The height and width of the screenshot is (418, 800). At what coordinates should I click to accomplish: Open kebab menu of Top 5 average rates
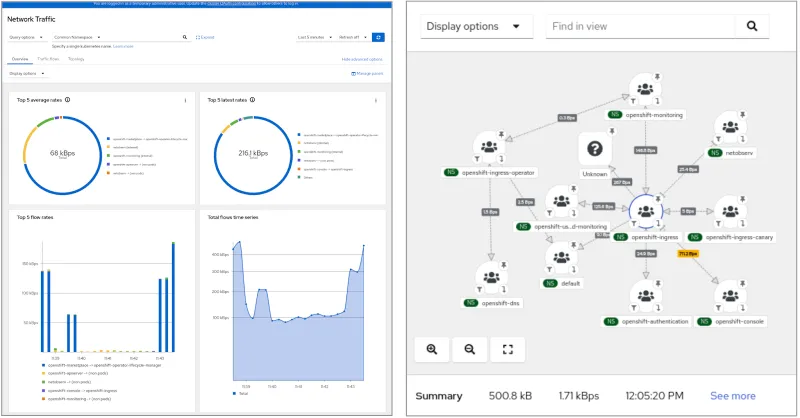click(x=185, y=101)
